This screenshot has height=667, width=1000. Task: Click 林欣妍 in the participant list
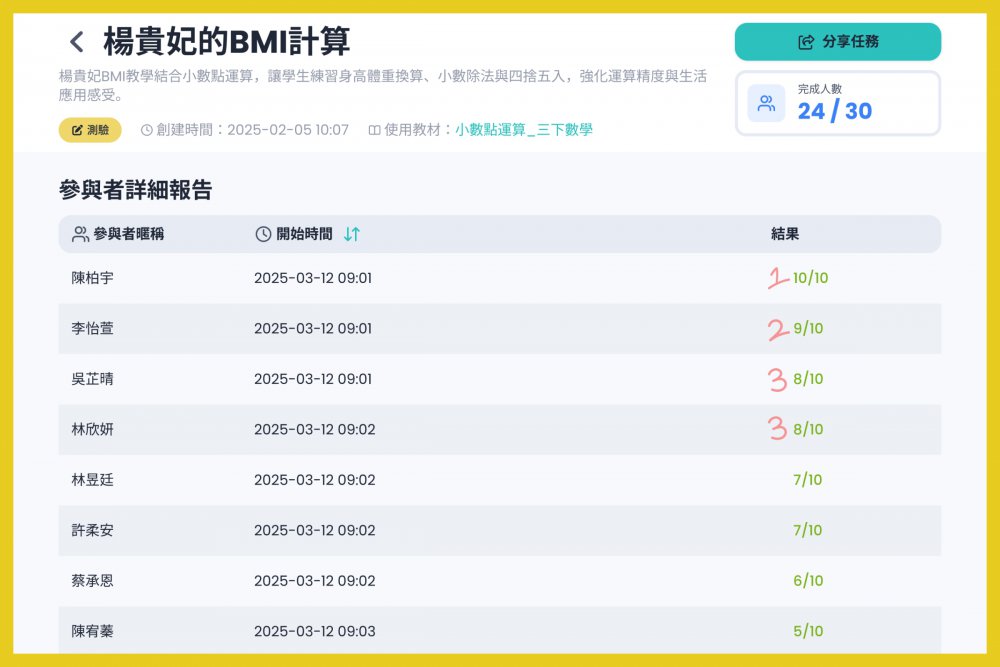tap(92, 429)
